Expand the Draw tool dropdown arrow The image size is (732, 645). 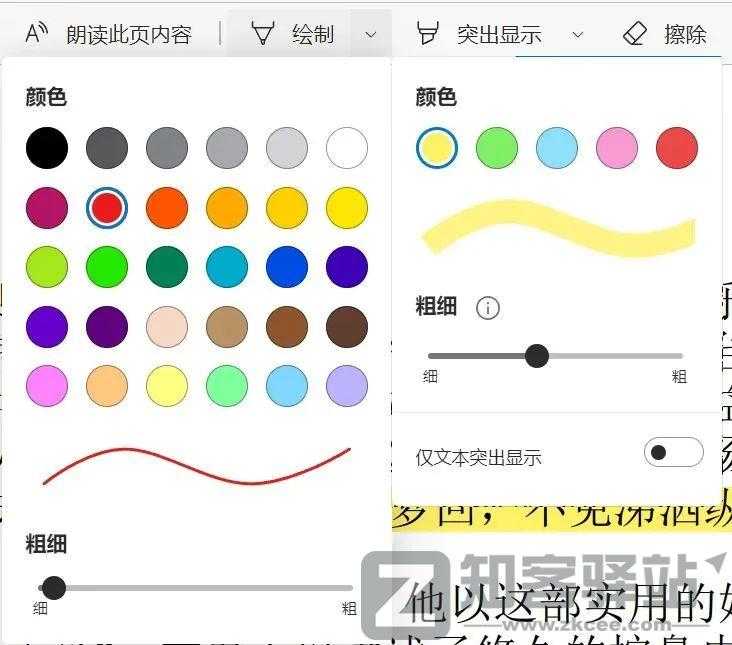[371, 34]
